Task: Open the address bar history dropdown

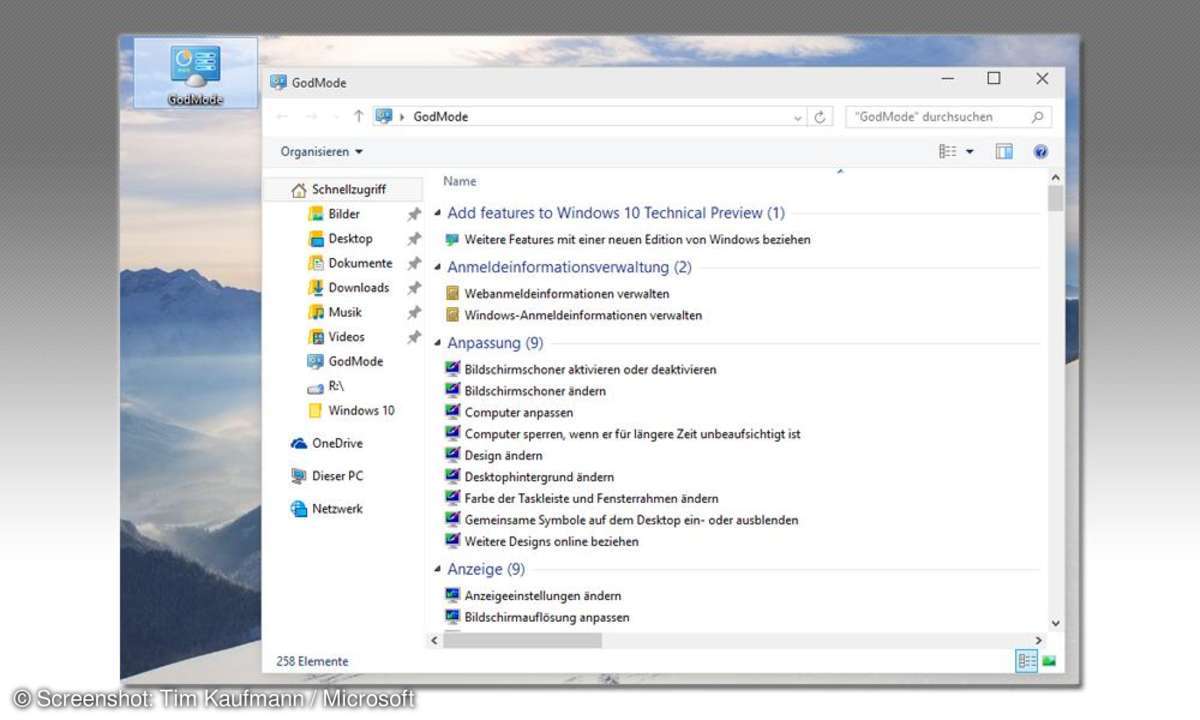Action: (x=798, y=118)
